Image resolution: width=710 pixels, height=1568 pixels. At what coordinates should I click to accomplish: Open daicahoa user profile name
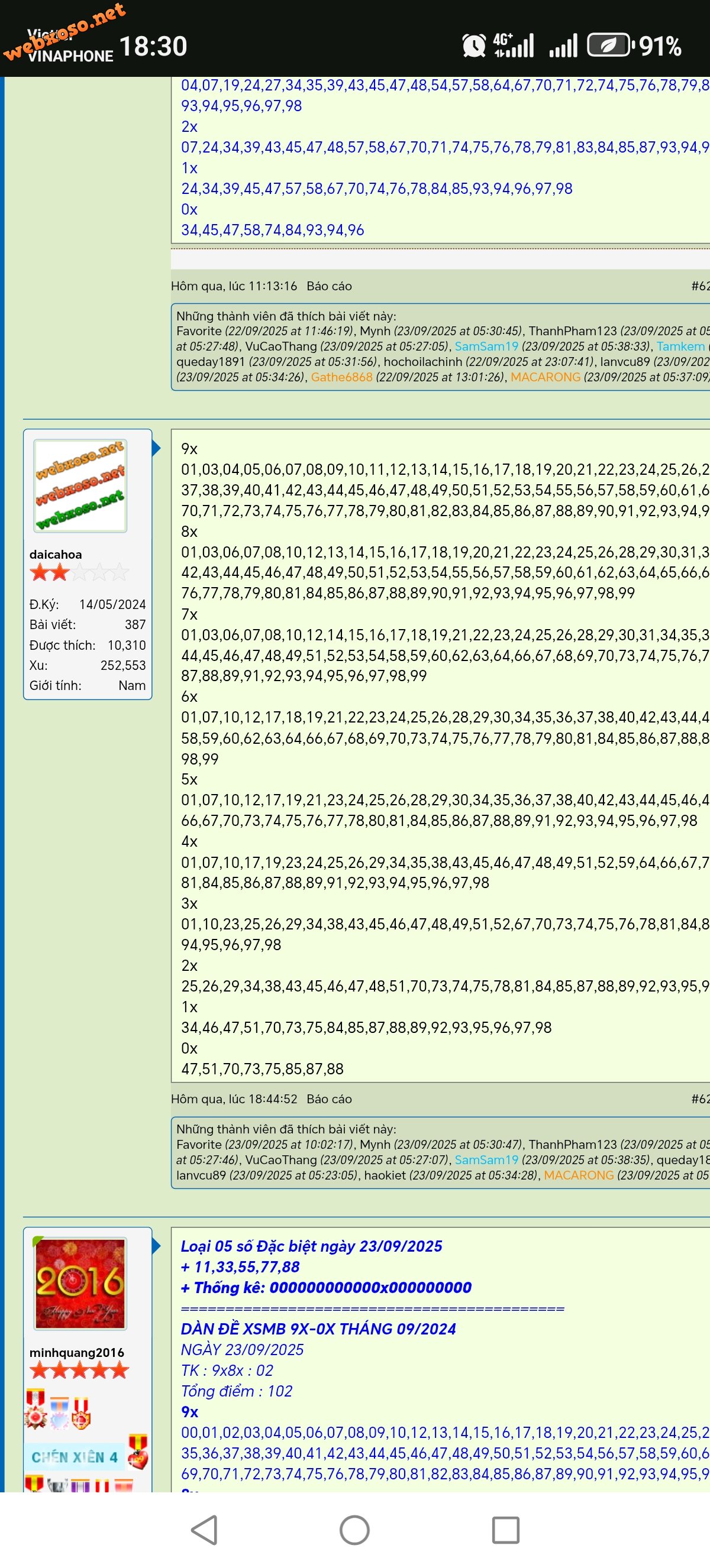click(56, 554)
